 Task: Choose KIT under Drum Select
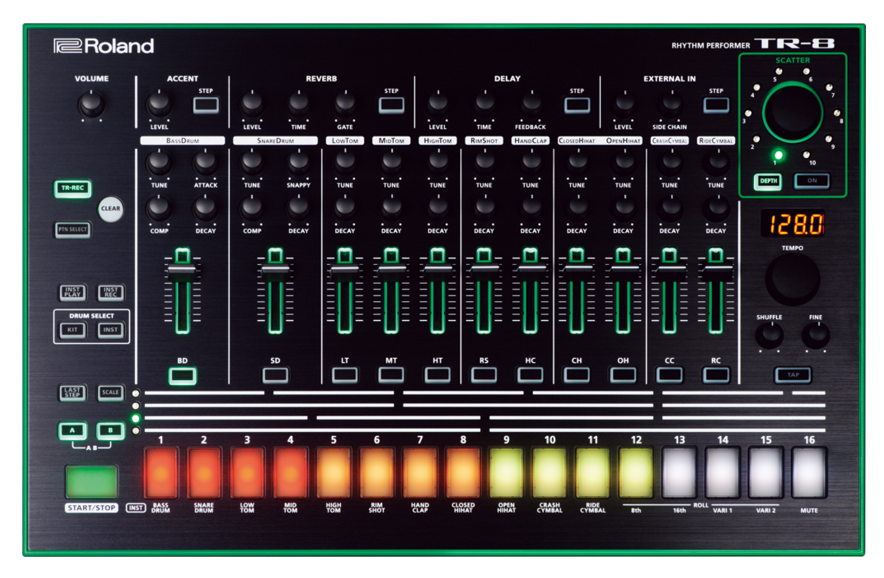click(x=73, y=330)
